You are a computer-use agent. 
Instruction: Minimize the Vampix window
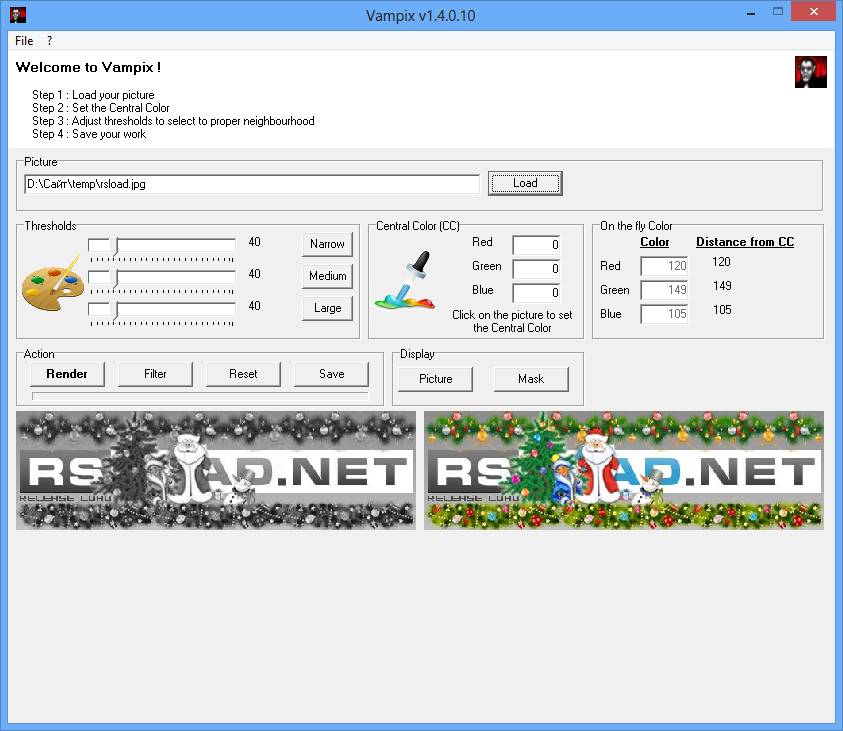click(x=751, y=12)
